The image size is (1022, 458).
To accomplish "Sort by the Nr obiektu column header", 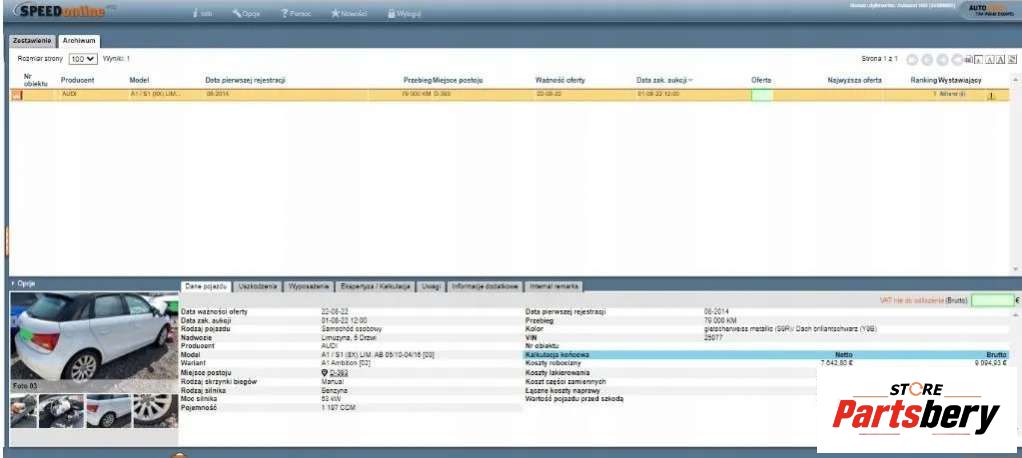I will click(35, 80).
